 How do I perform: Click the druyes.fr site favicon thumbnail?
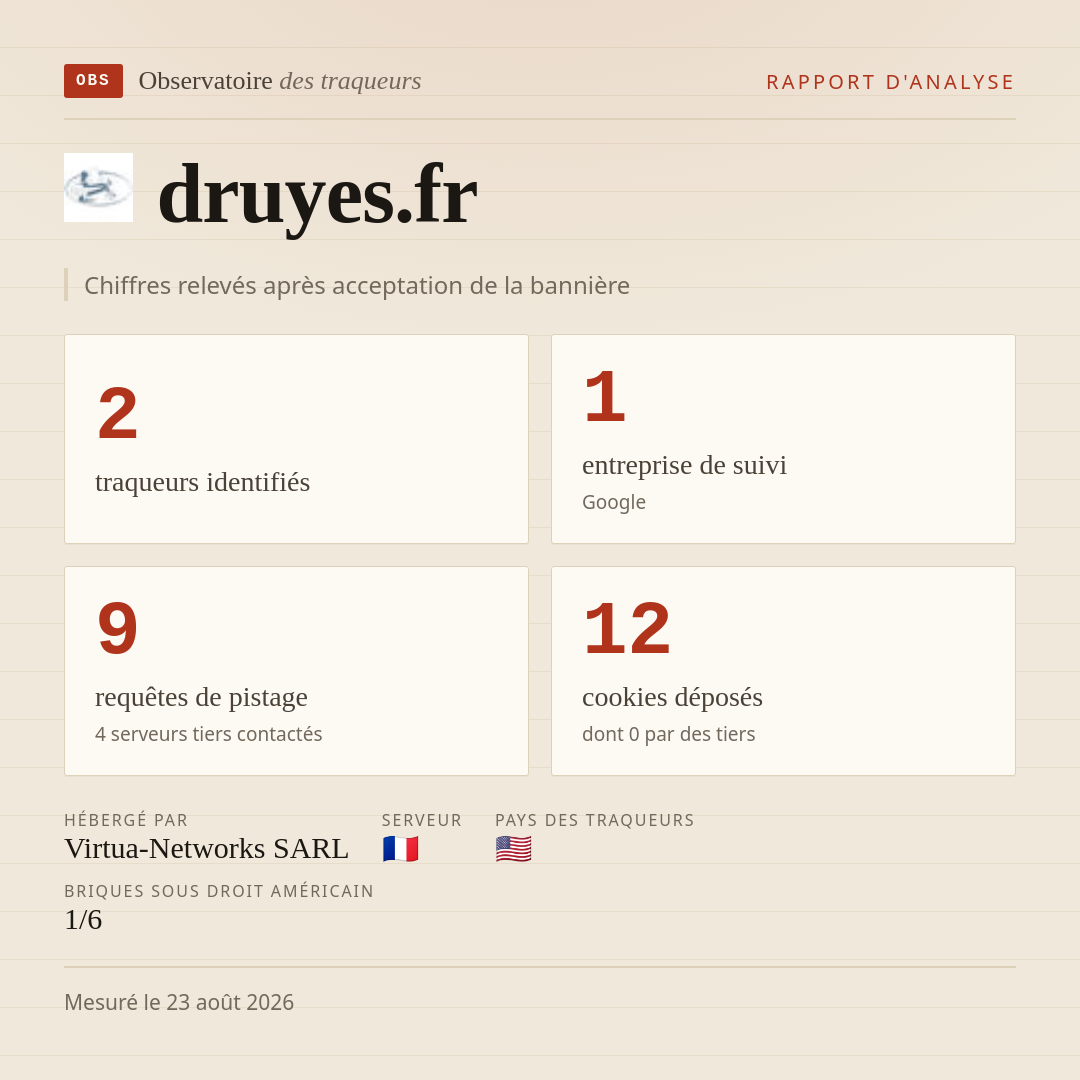[x=98, y=187]
